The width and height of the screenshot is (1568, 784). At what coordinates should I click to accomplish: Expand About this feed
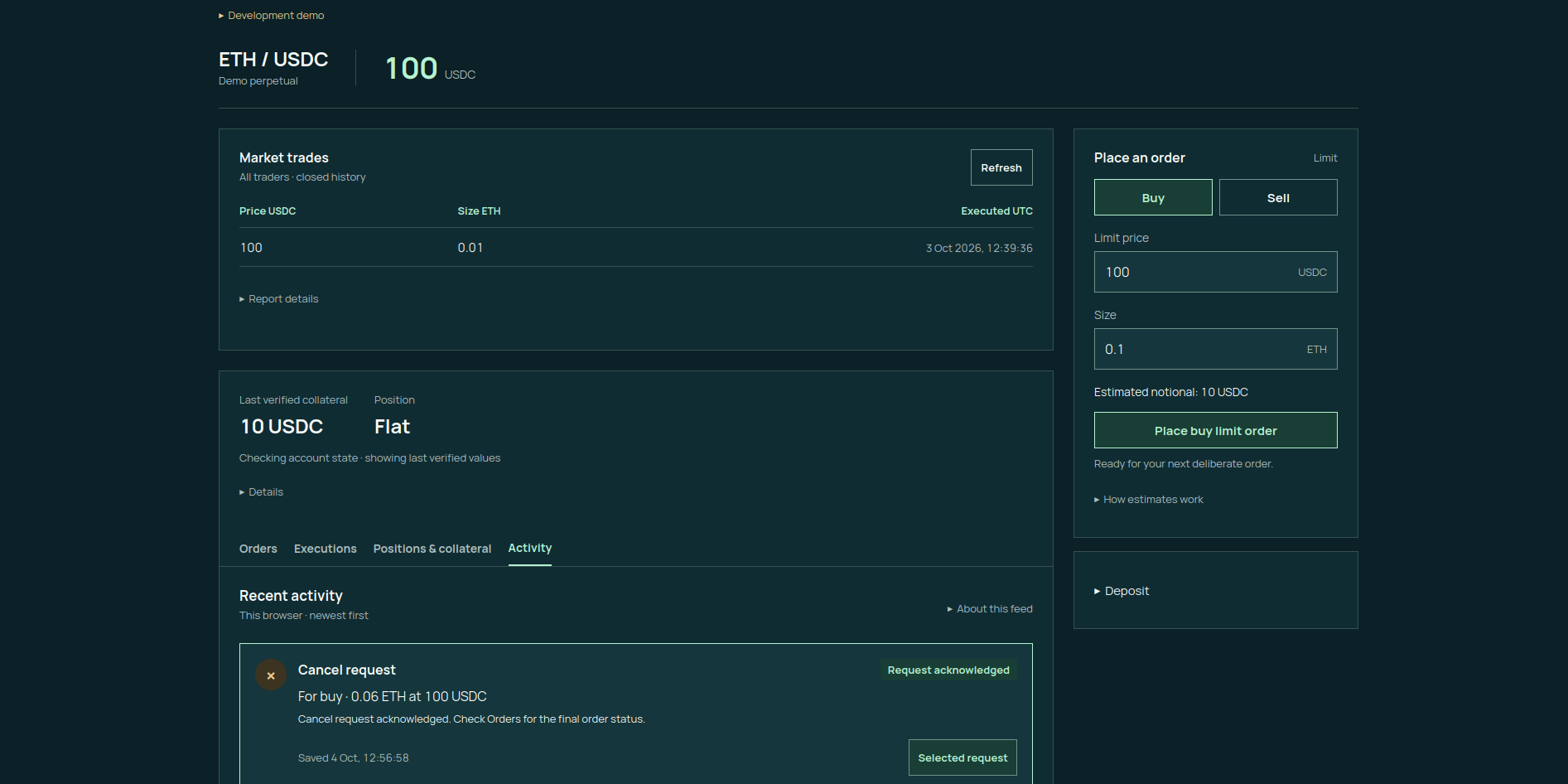pyautogui.click(x=990, y=609)
